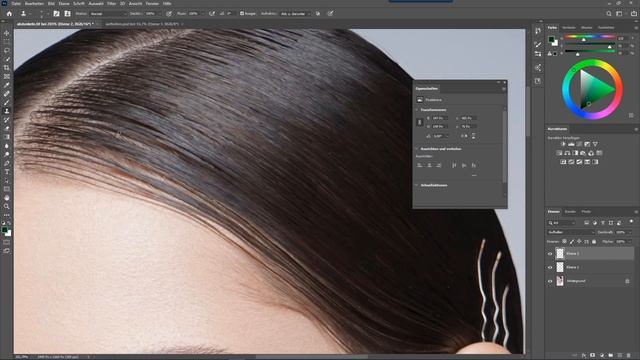
Task: Add a Hue/Saturation adjustment icon
Action: tap(559, 153)
